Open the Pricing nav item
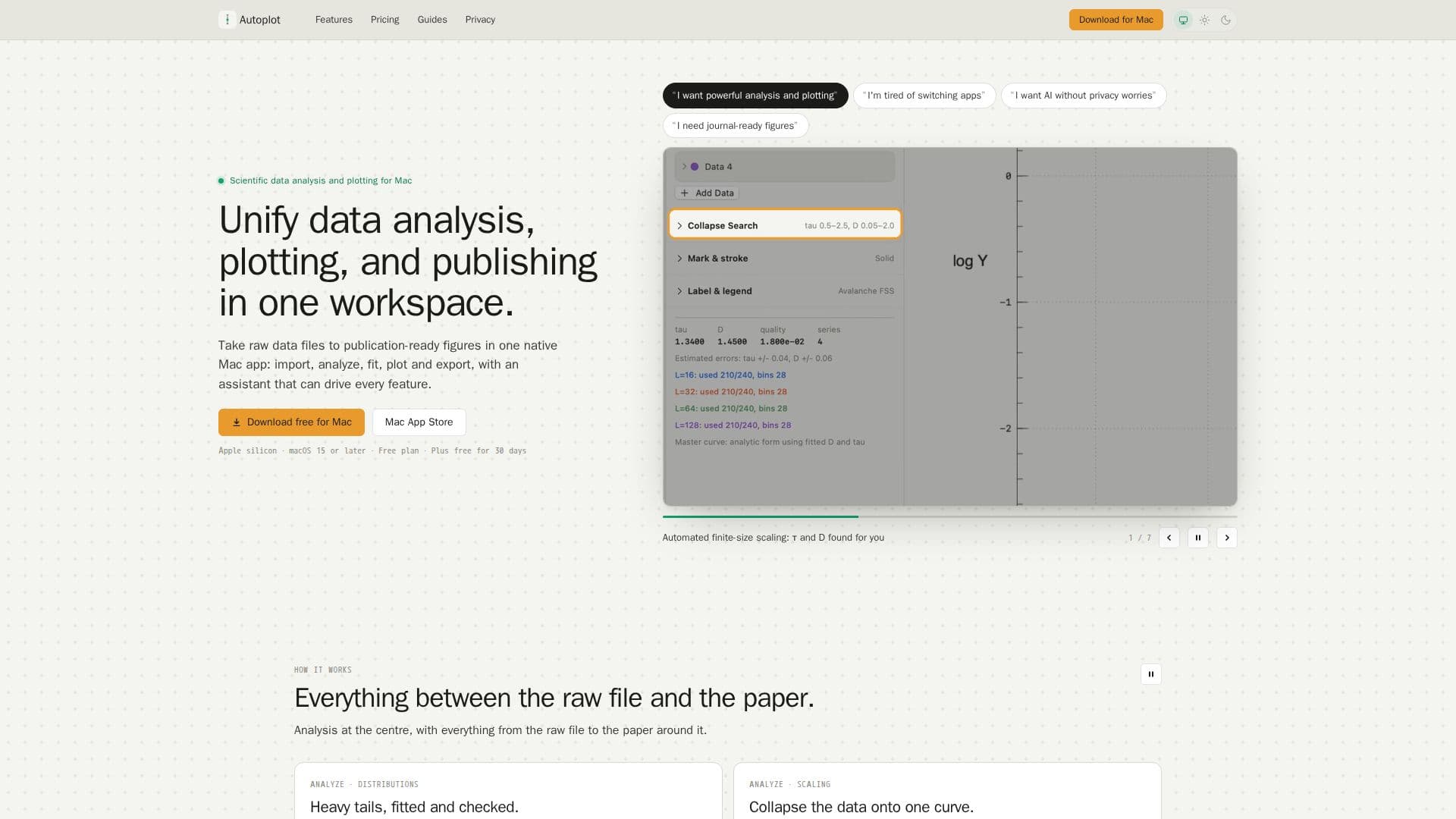 384,20
